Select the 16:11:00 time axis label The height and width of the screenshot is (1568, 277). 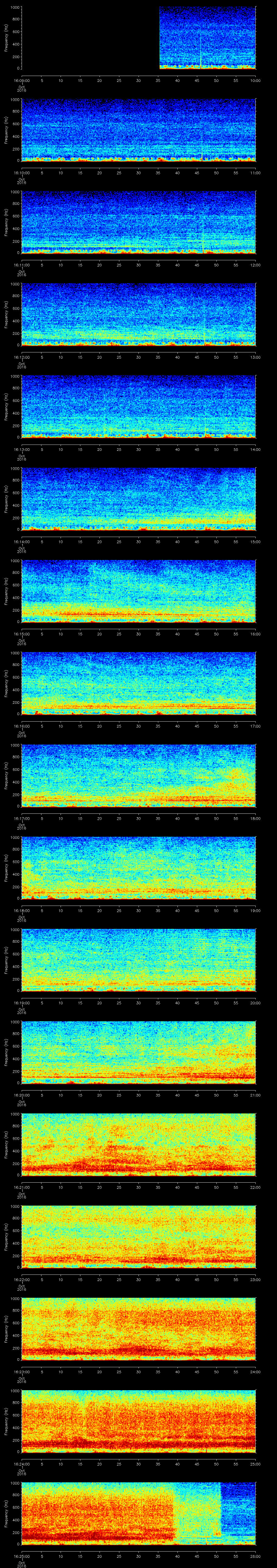tap(21, 265)
